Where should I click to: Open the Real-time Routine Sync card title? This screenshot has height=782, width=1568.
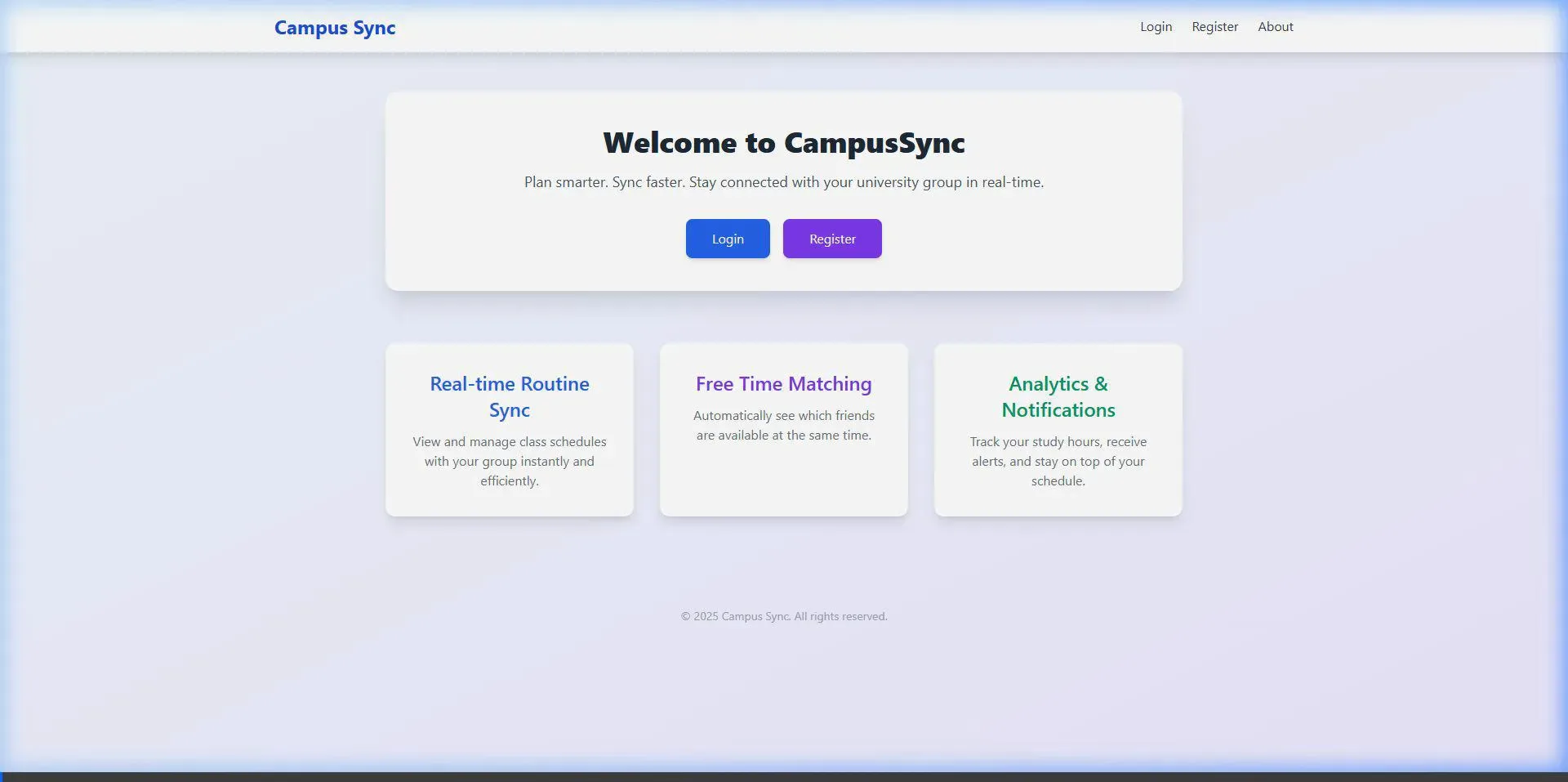coord(510,396)
